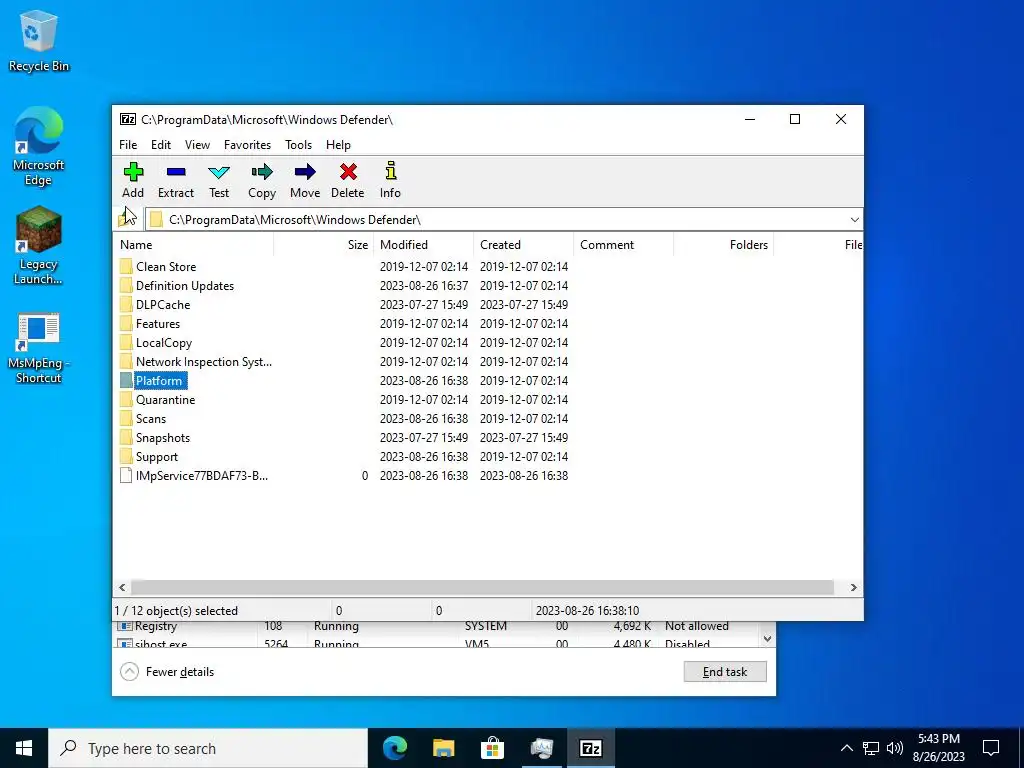The image size is (1024, 768).
Task: Click the Test toolbar icon
Action: pos(219,172)
